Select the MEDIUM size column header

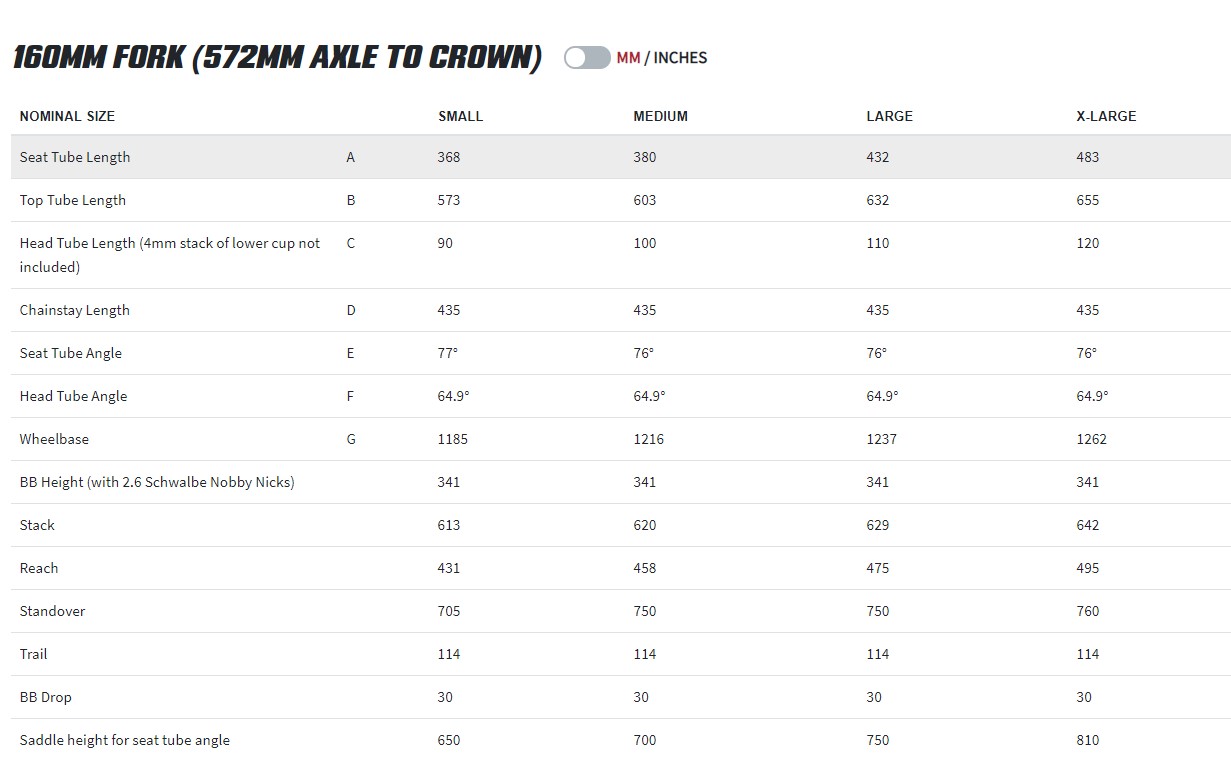coord(660,116)
